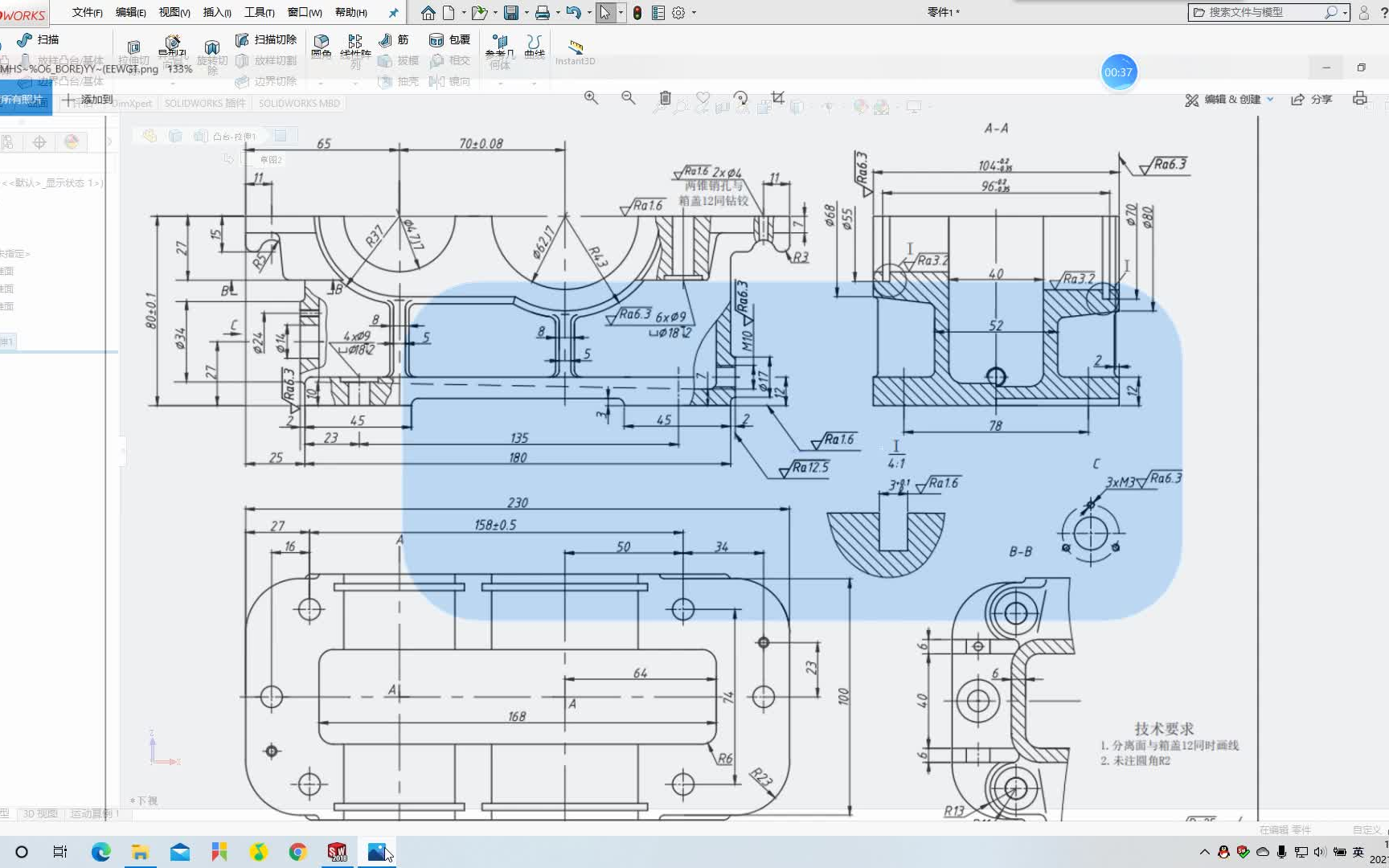Rotate the photo
Screen dimensions: 1389x868
[x=740, y=97]
